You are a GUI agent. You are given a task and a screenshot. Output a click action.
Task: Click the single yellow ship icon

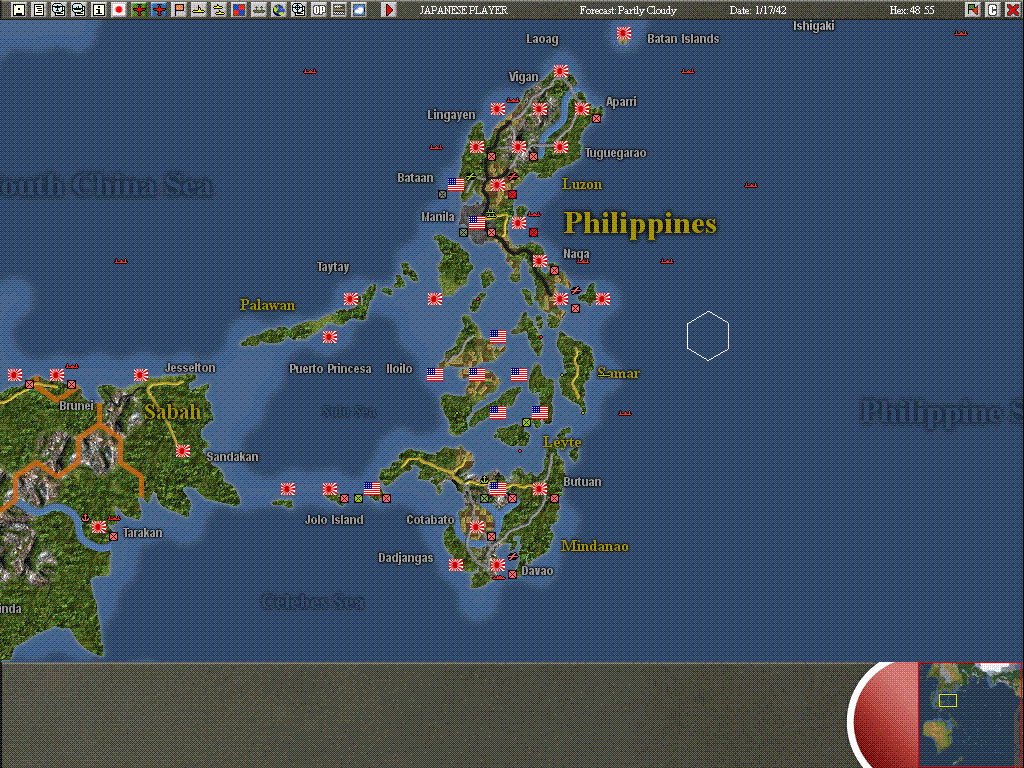[x=199, y=10]
